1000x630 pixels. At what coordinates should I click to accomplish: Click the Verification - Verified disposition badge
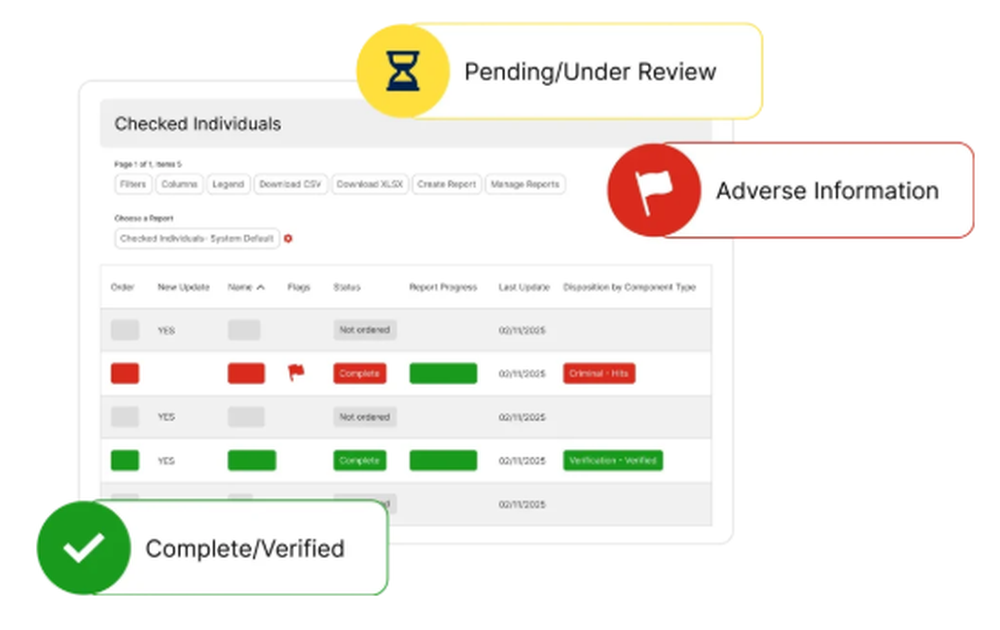click(x=613, y=460)
